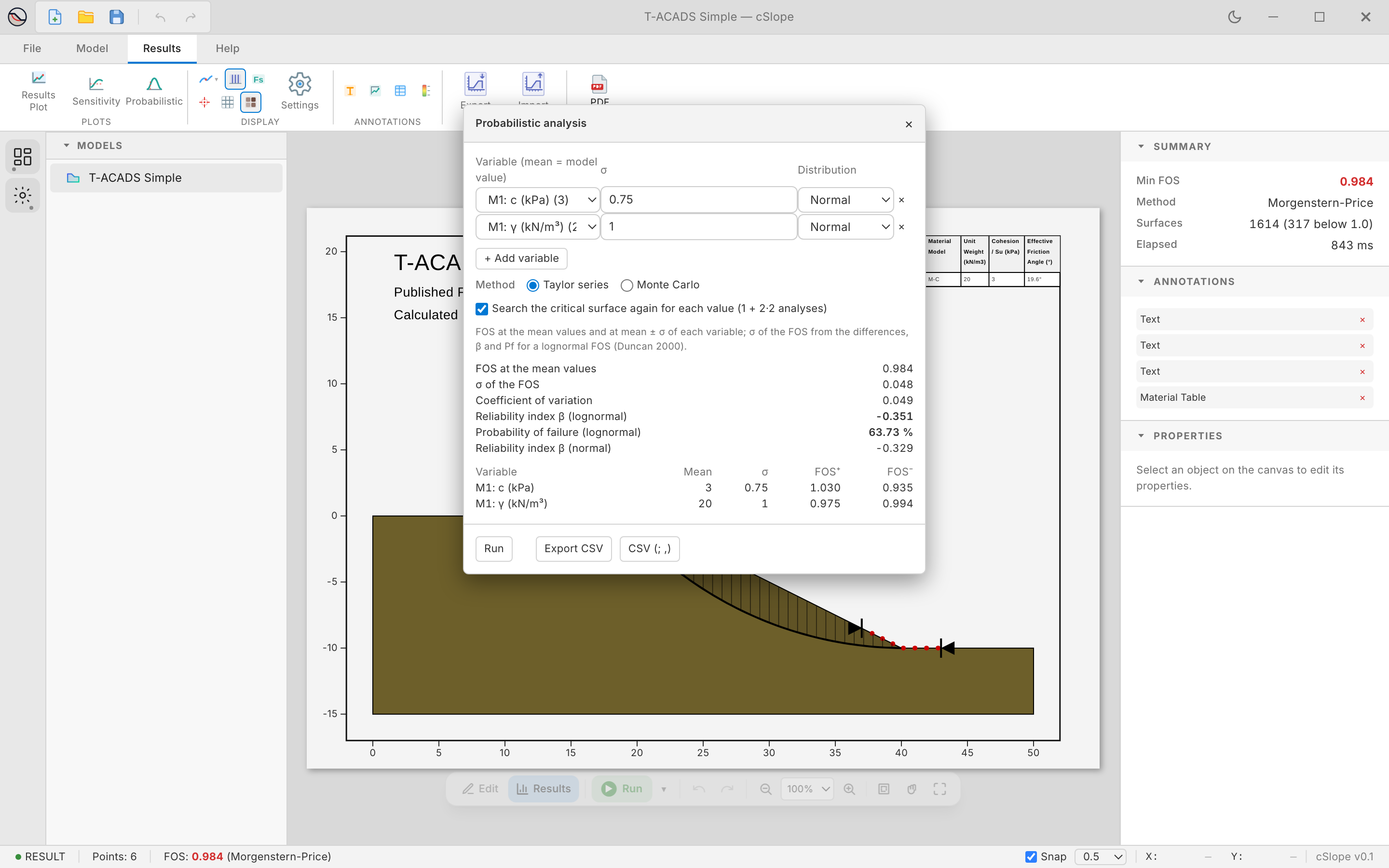
Task: Toggle the material fill display icon
Action: (251, 102)
